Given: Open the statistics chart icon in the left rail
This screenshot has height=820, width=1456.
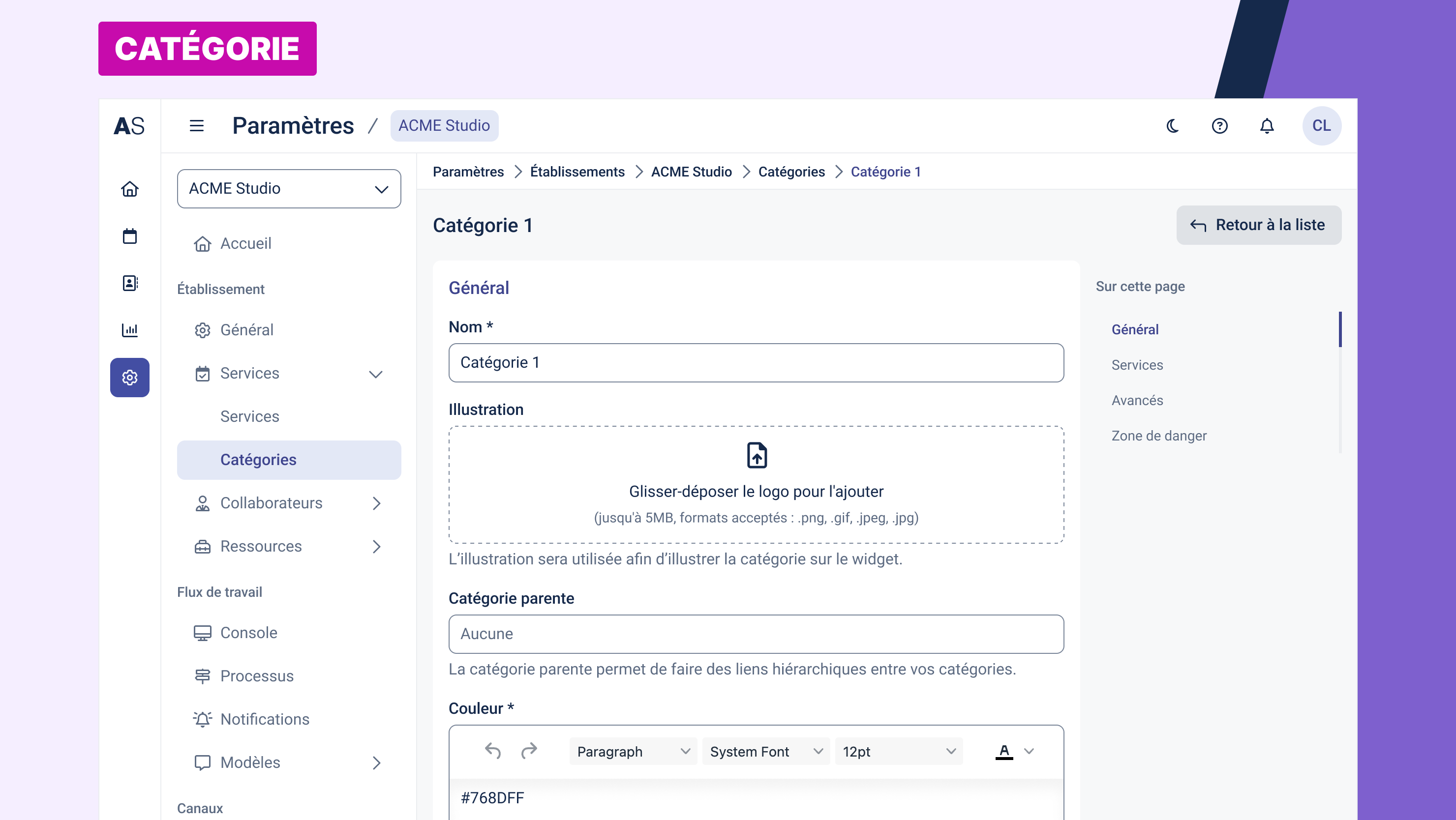Looking at the screenshot, I should pos(129,330).
